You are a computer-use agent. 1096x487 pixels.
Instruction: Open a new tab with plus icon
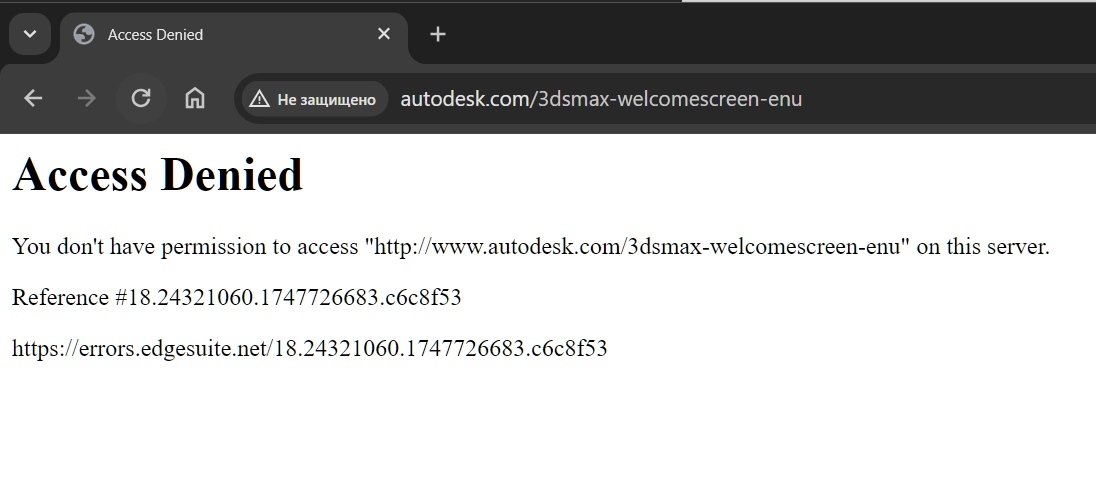pos(438,34)
